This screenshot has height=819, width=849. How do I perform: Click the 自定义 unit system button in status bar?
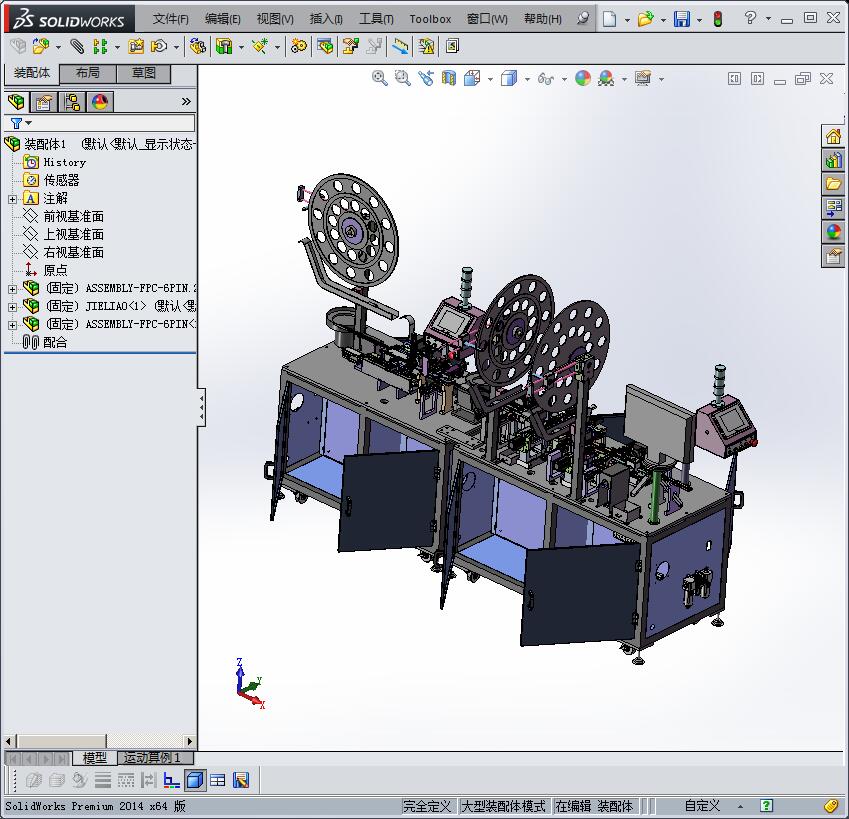702,806
